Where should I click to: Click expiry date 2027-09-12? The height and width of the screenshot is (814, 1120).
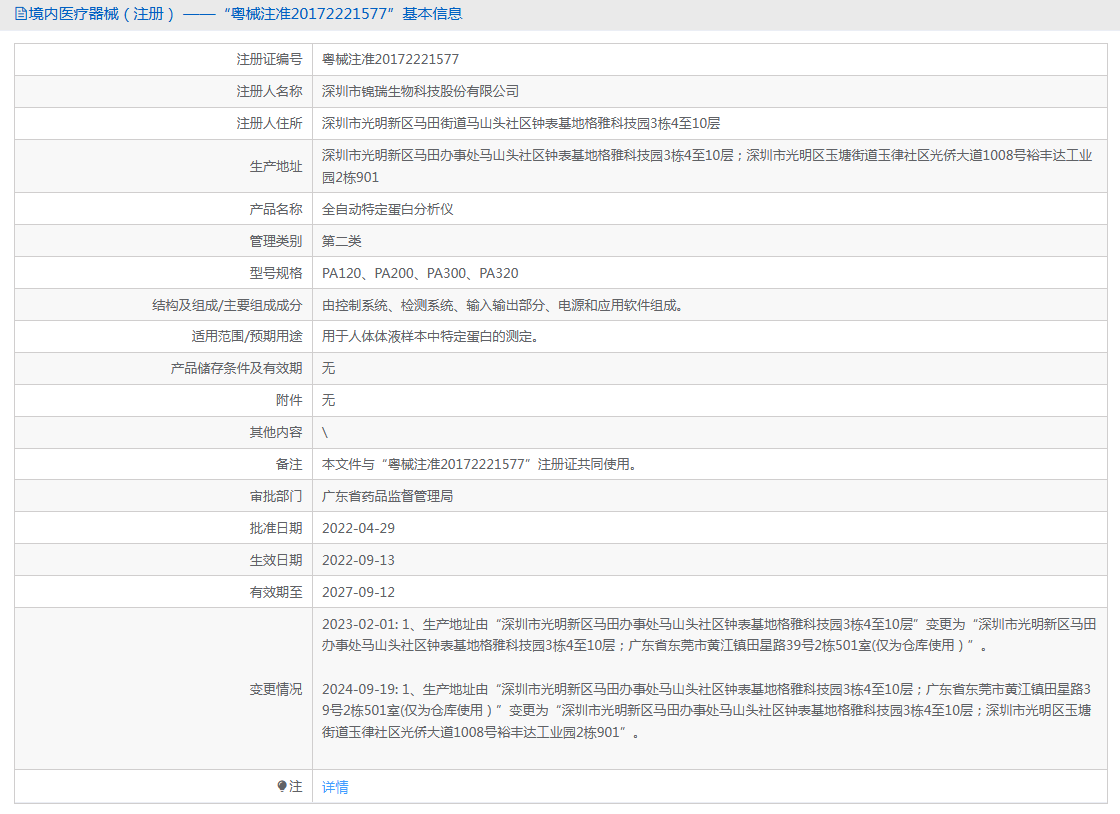(359, 593)
